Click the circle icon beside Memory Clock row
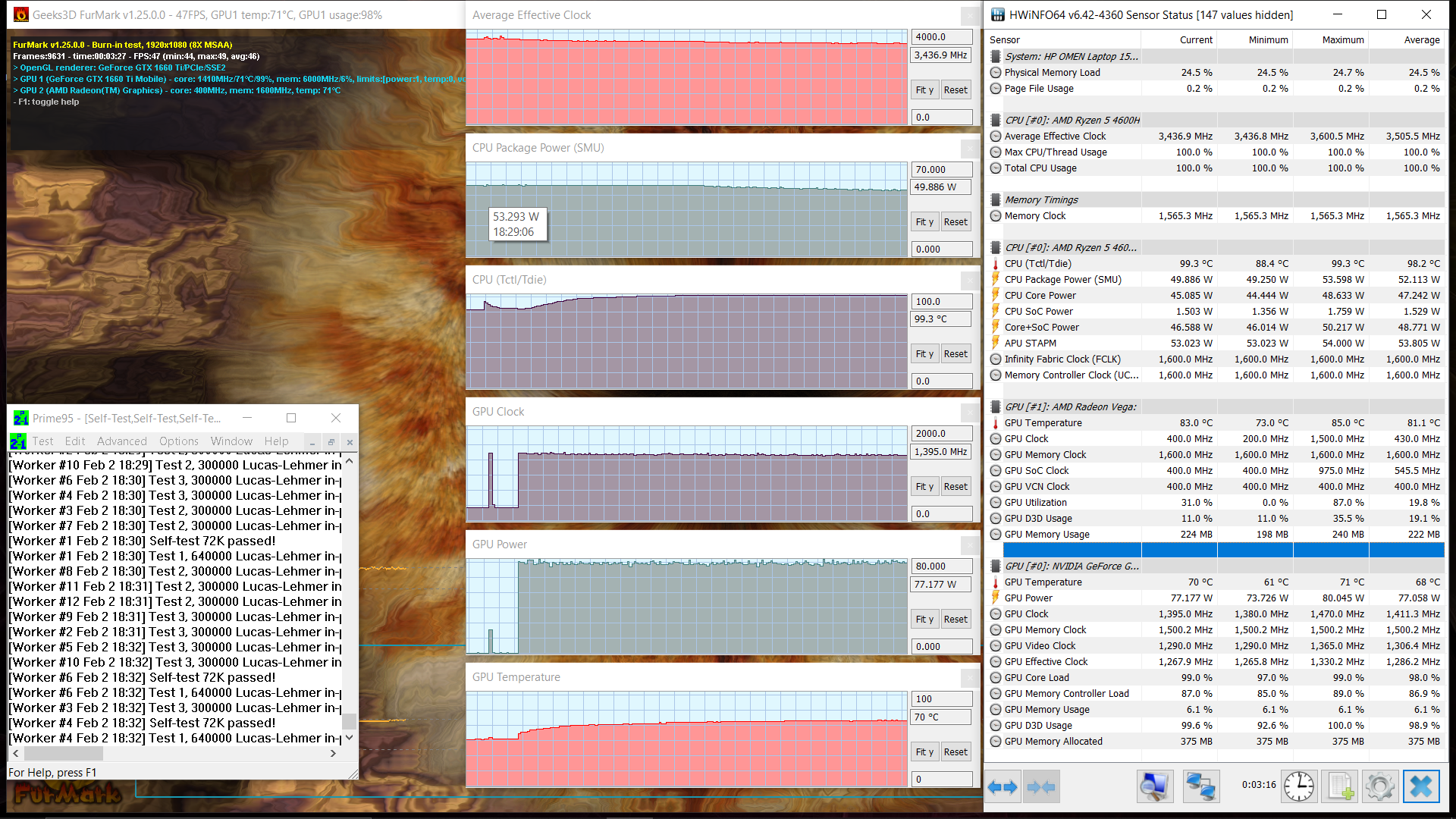The width and height of the screenshot is (1456, 819). [x=996, y=216]
